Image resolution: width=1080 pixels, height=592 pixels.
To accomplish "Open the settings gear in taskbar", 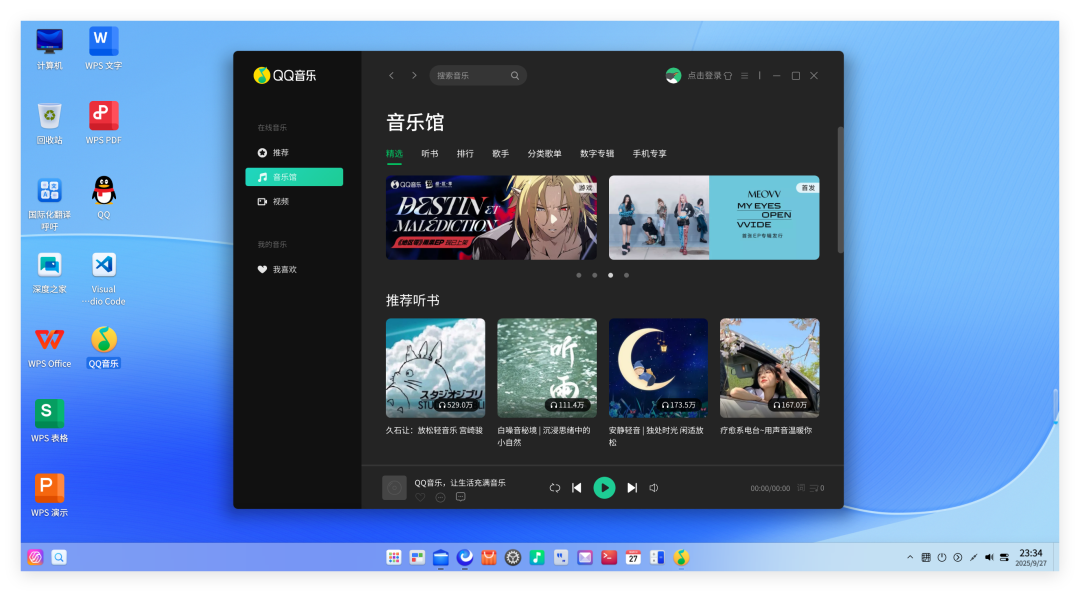I will [513, 558].
